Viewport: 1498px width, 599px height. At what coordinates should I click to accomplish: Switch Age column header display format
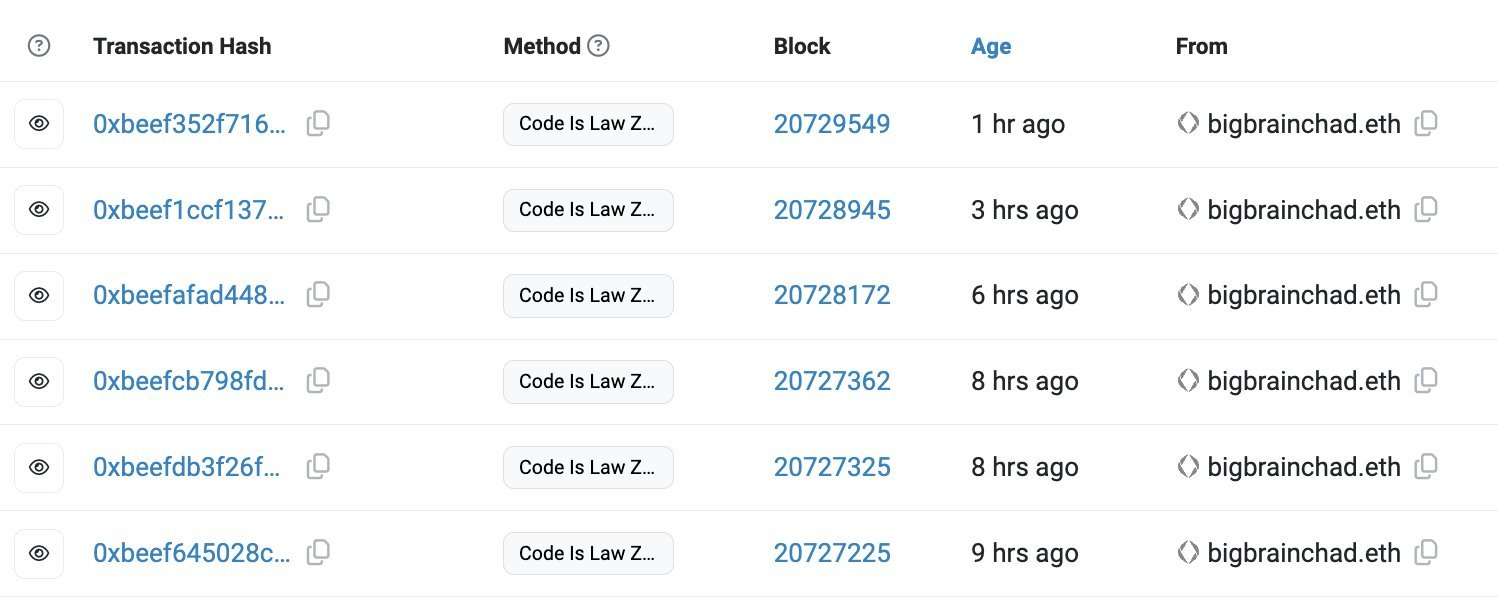coord(990,46)
